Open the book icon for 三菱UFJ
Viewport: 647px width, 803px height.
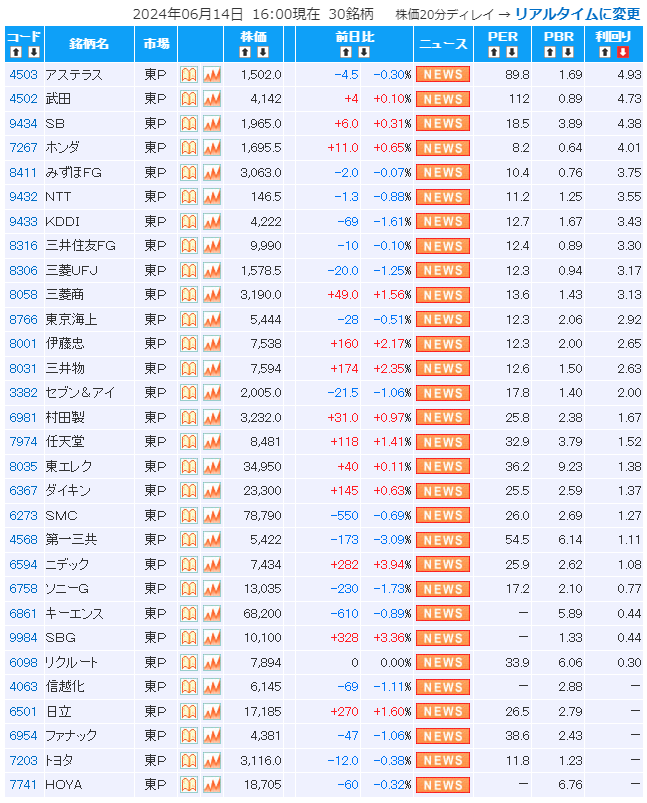point(189,270)
